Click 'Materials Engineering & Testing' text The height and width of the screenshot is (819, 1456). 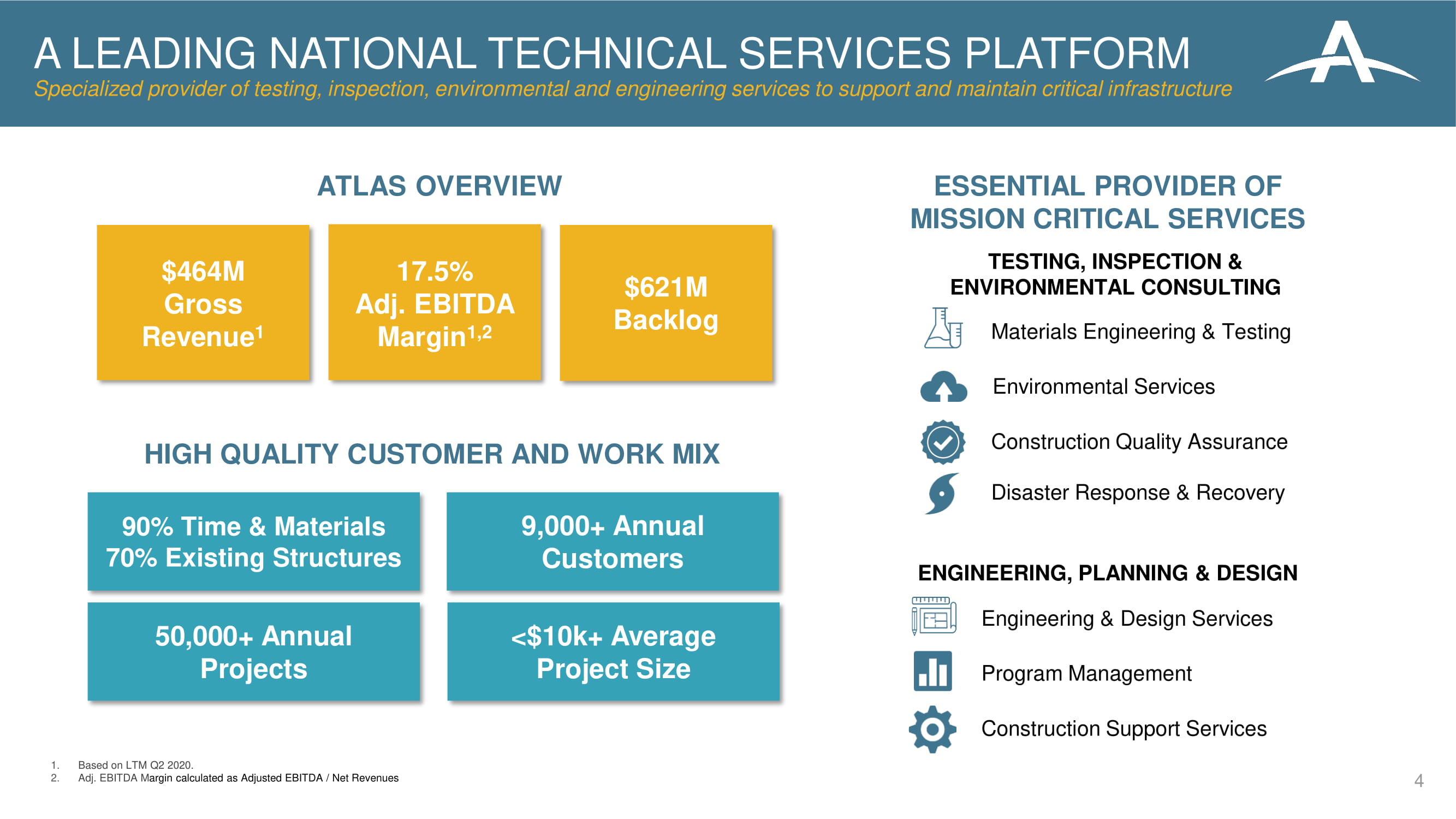(1141, 333)
